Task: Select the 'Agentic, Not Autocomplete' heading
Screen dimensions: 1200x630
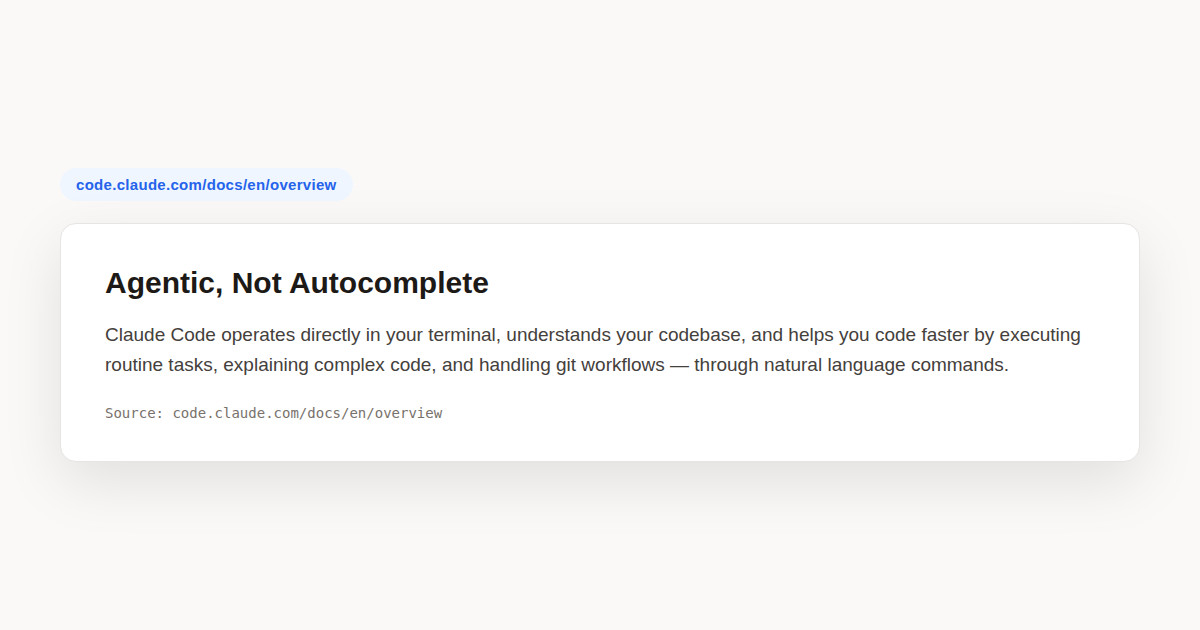Action: [297, 283]
